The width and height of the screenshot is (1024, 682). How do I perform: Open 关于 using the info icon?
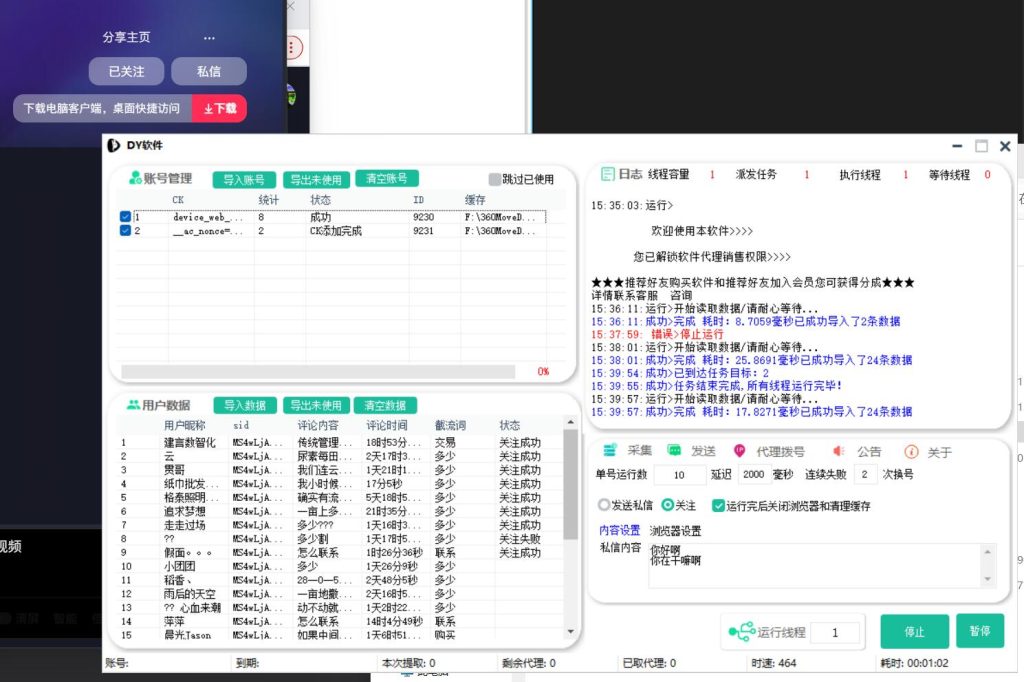910,452
